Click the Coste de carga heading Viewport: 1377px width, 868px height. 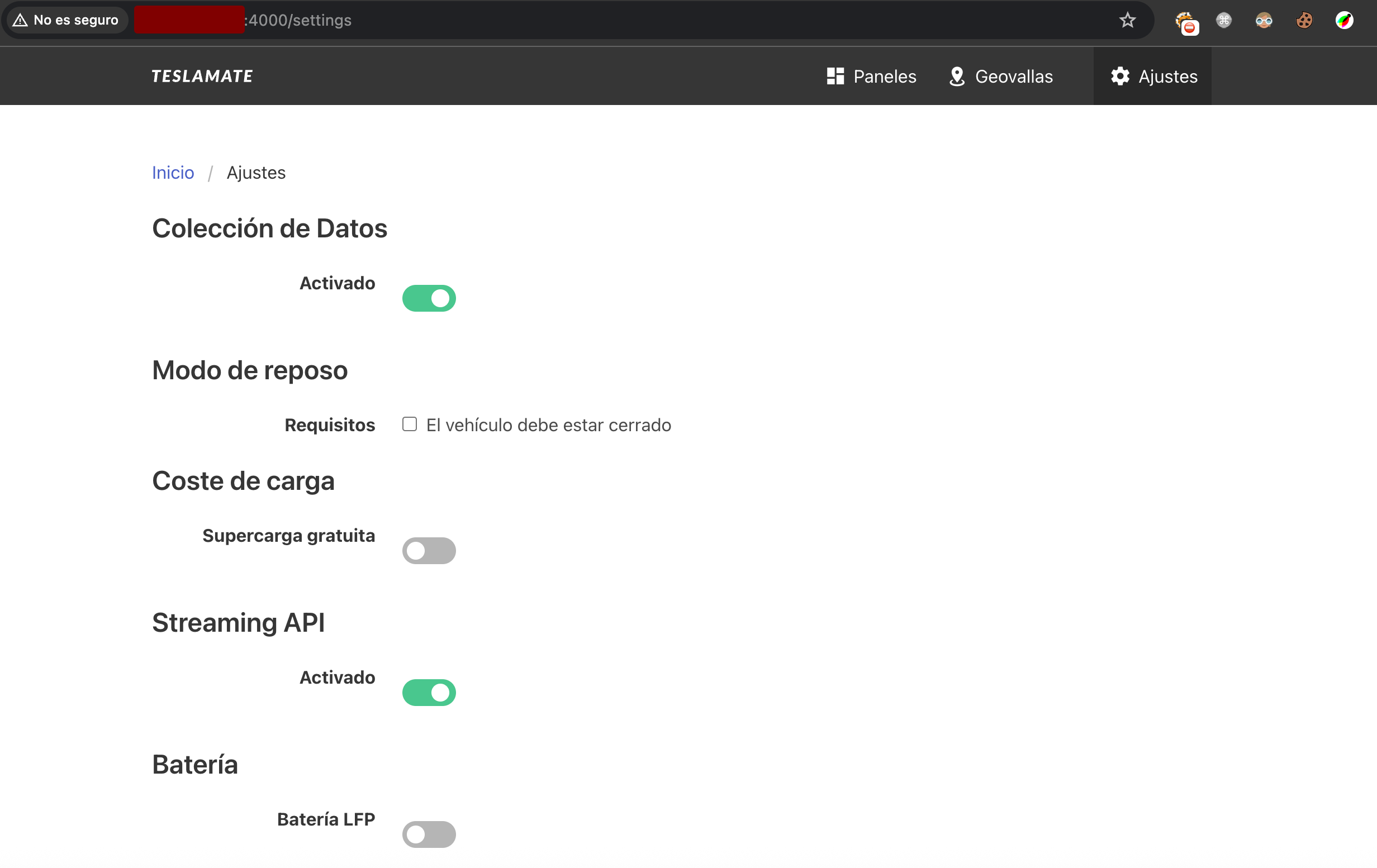(x=243, y=481)
